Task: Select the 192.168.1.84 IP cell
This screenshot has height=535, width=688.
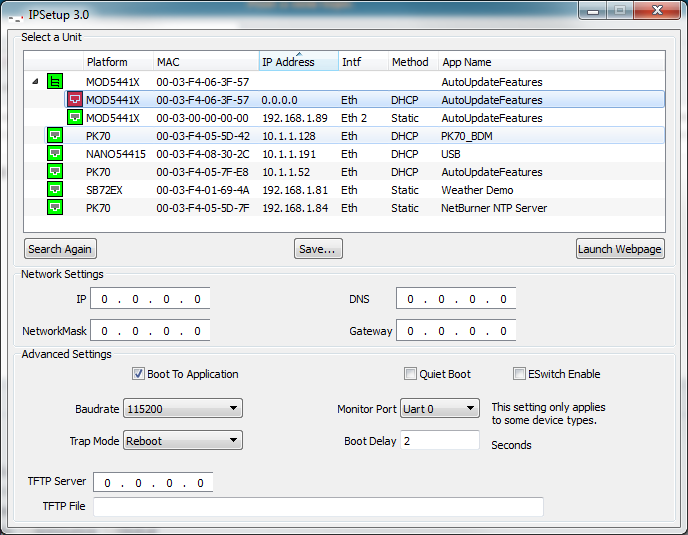Action: [x=295, y=208]
